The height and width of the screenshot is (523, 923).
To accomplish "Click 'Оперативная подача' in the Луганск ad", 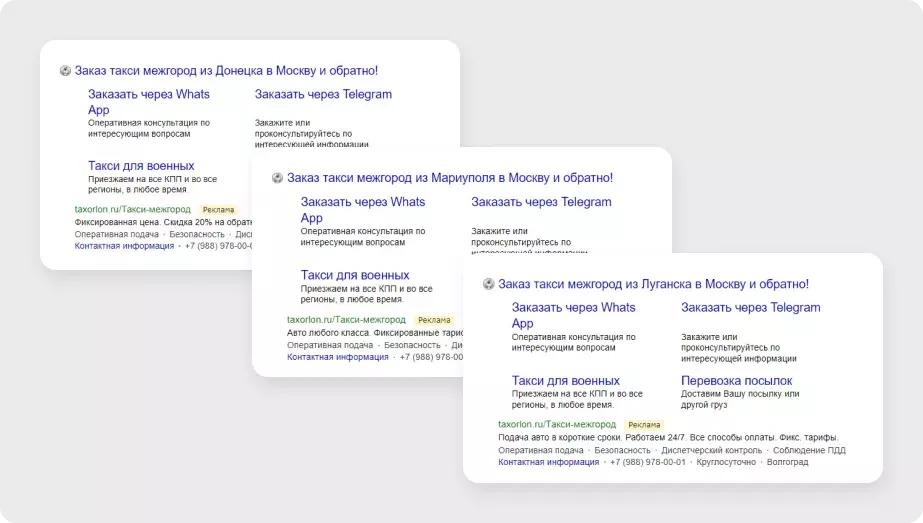I will [541, 450].
